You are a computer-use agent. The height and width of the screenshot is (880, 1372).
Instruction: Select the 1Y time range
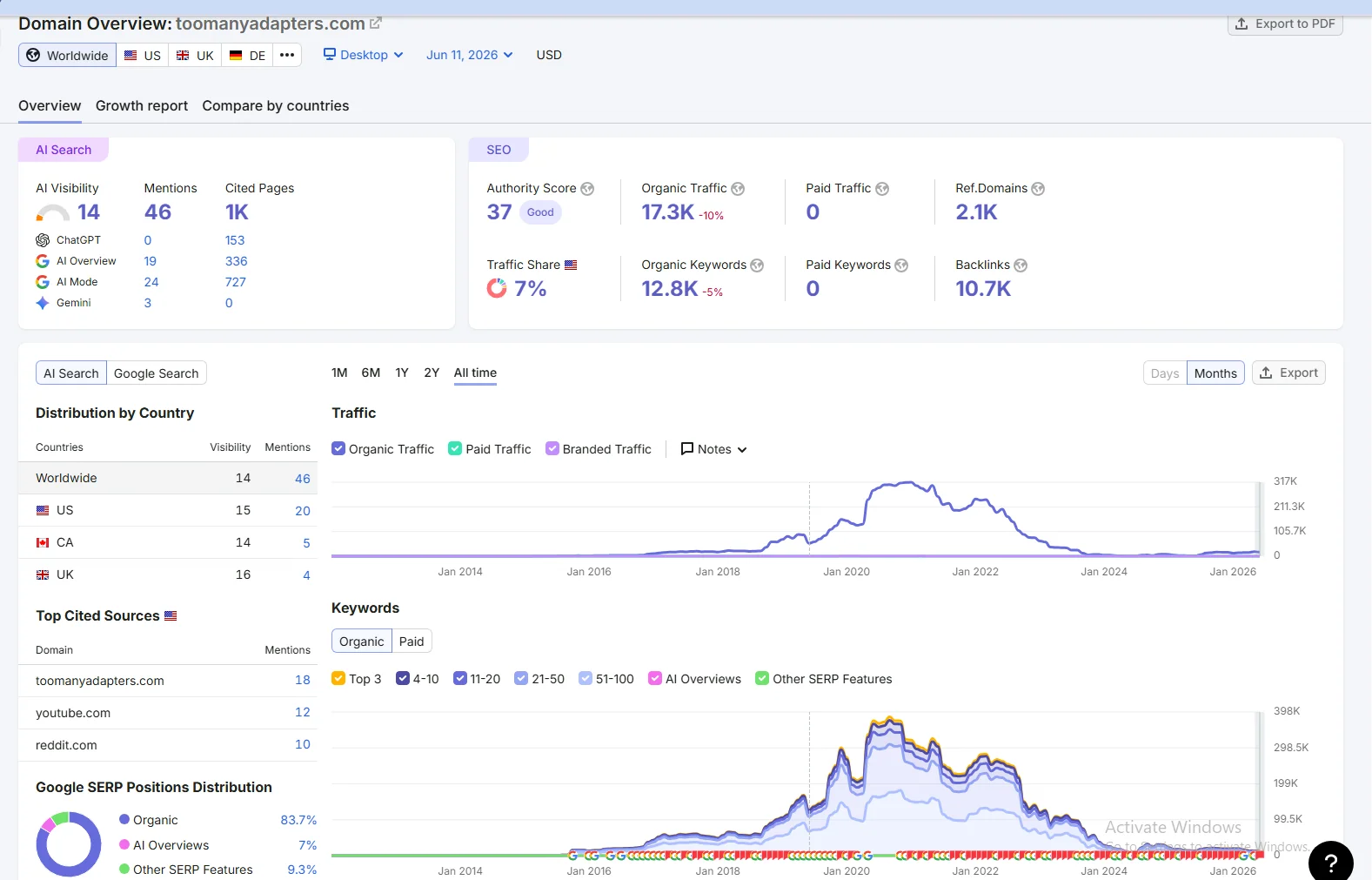click(402, 373)
